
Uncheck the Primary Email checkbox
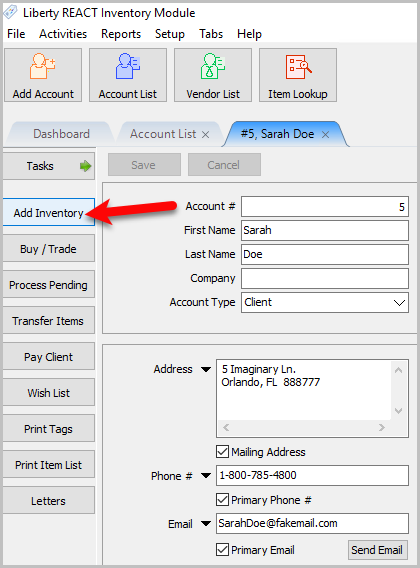(222, 550)
